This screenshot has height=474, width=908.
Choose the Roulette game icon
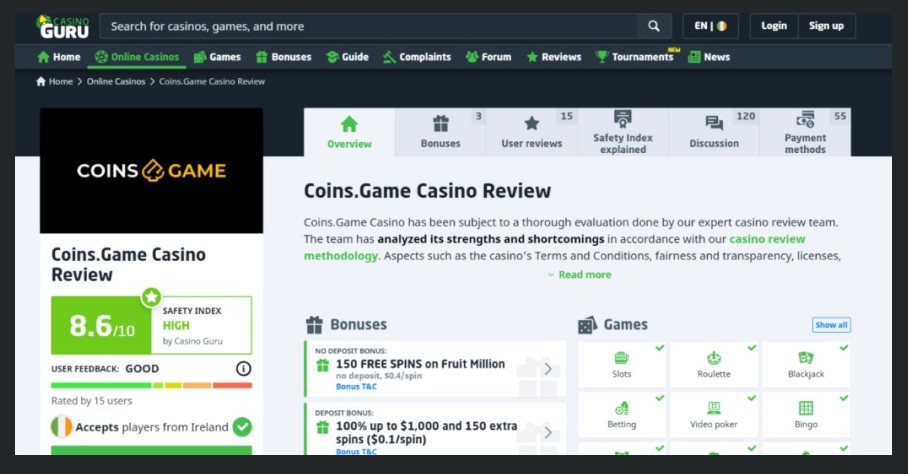coord(713,358)
